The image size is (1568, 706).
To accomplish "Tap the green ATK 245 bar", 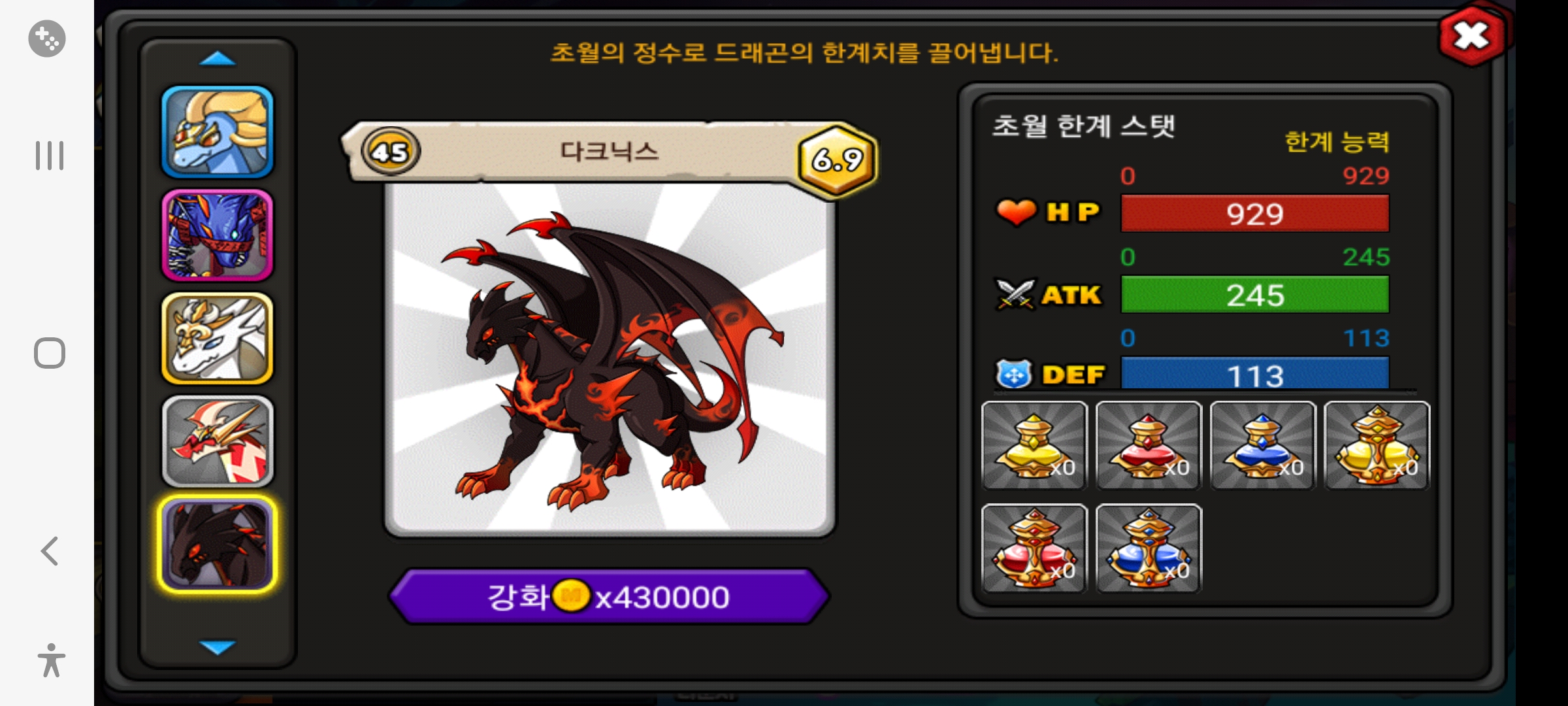I will coord(1255,295).
